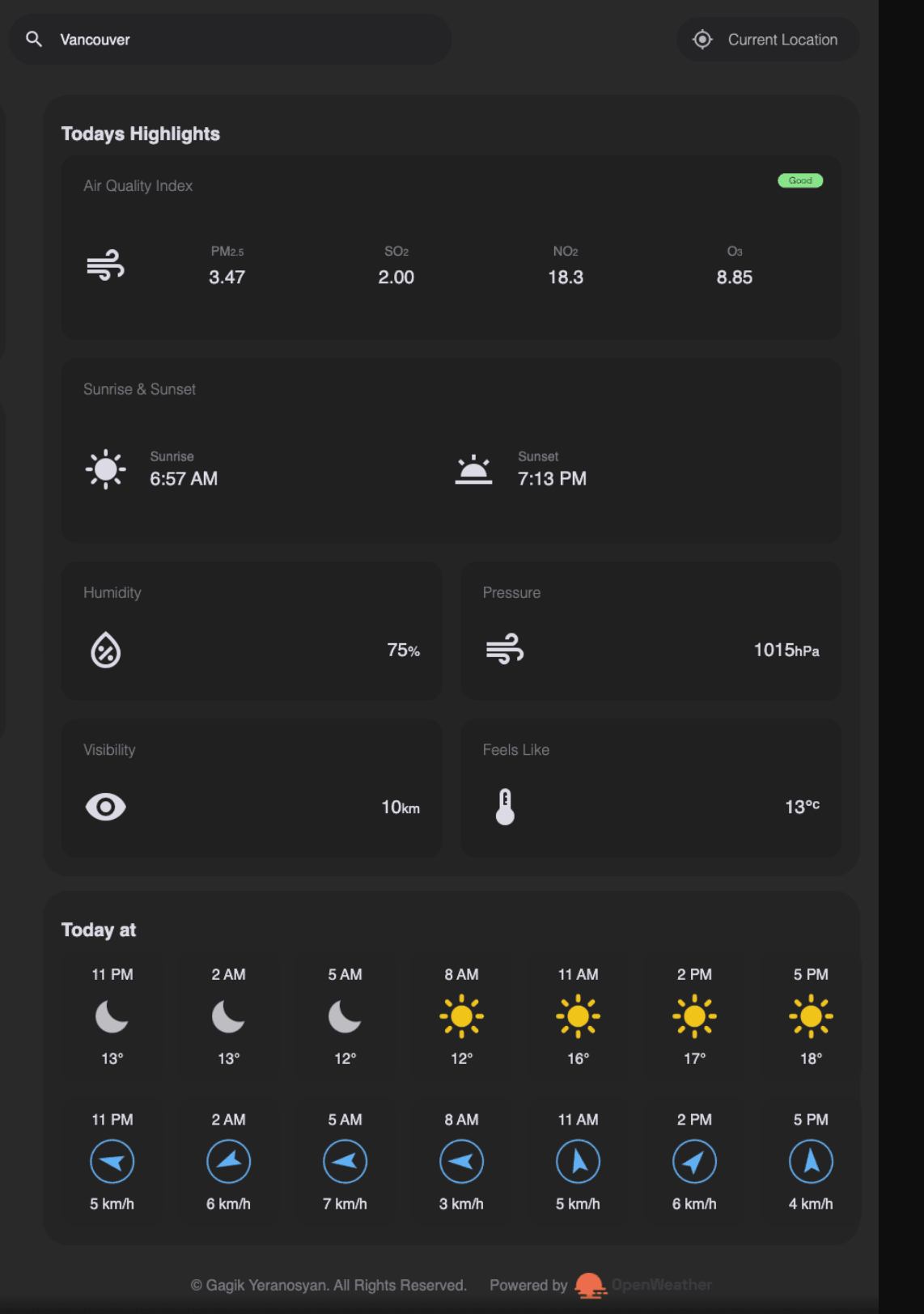
Task: Click the 5 PM wind direction arrow
Action: (811, 1162)
